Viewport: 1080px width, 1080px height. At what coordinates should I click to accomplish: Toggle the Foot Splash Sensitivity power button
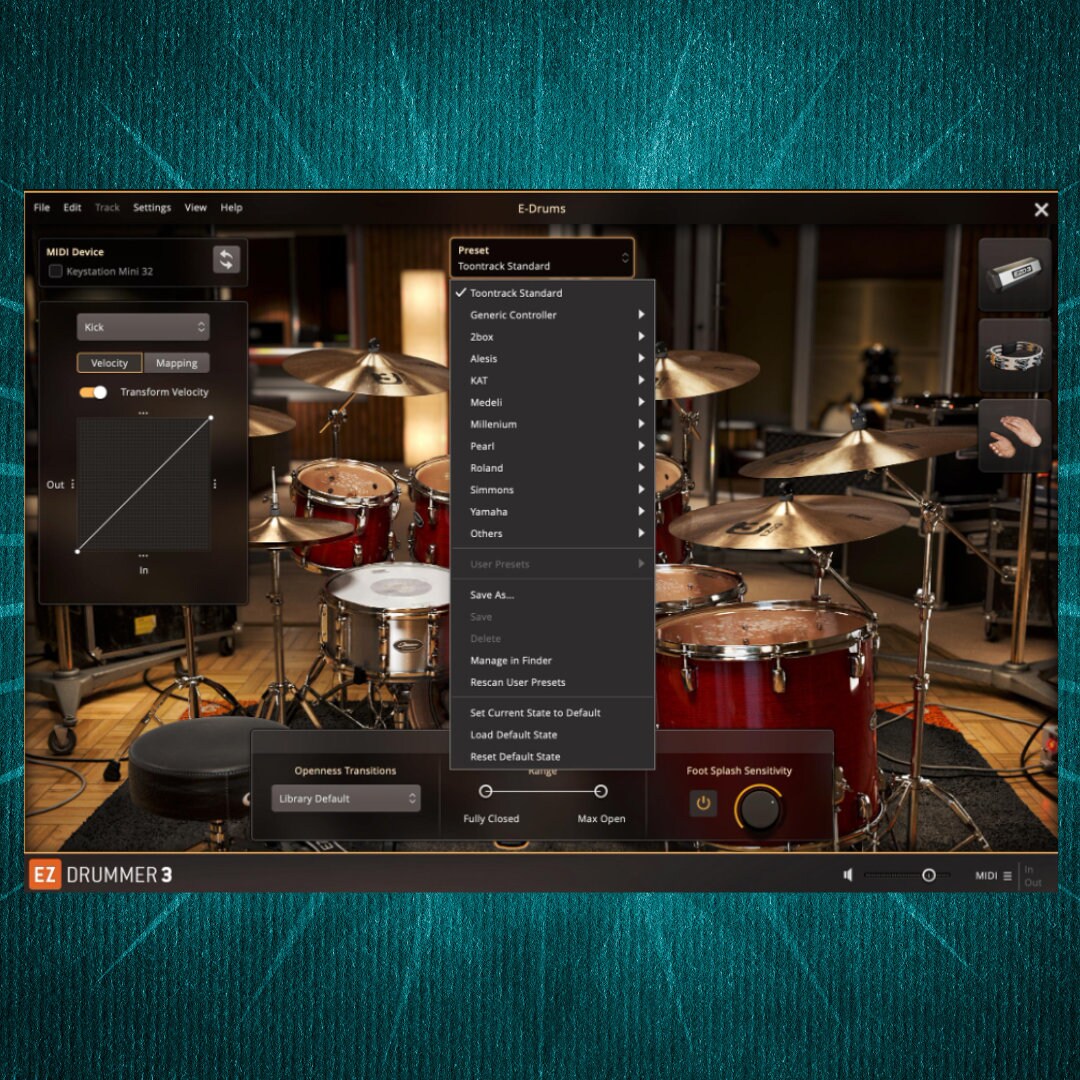click(703, 802)
